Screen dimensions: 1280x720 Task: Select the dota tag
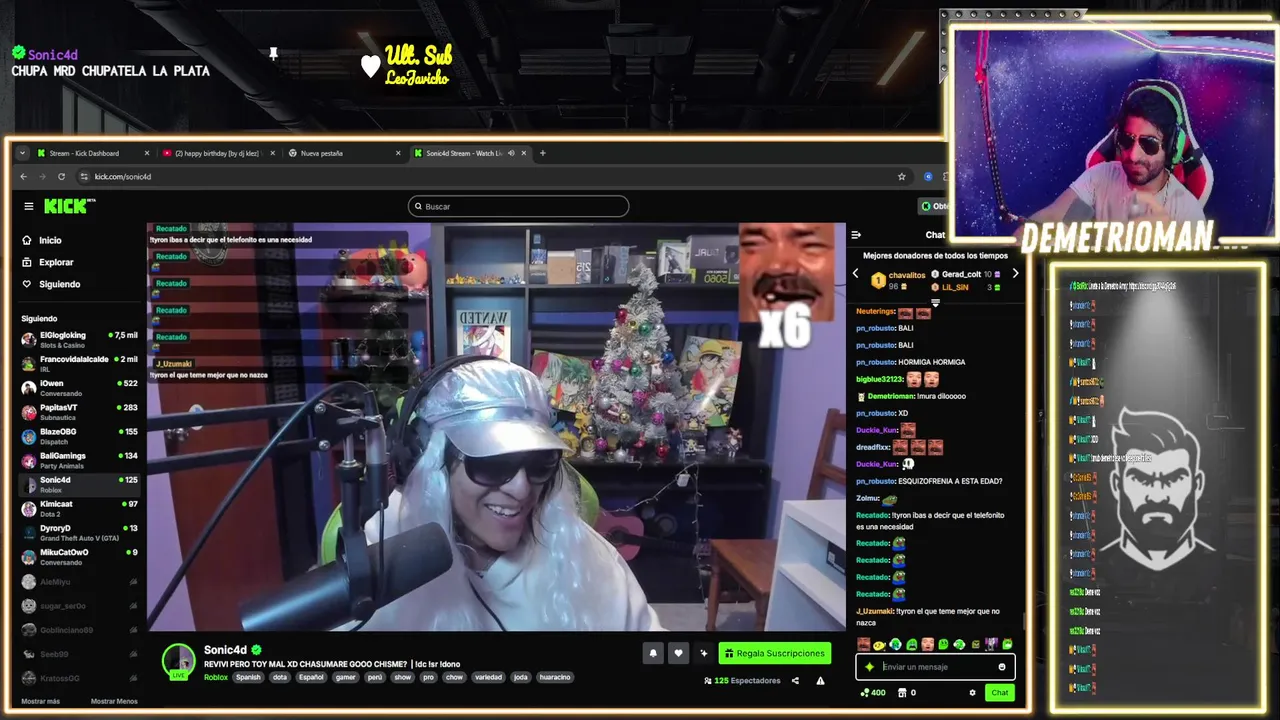tap(280, 677)
